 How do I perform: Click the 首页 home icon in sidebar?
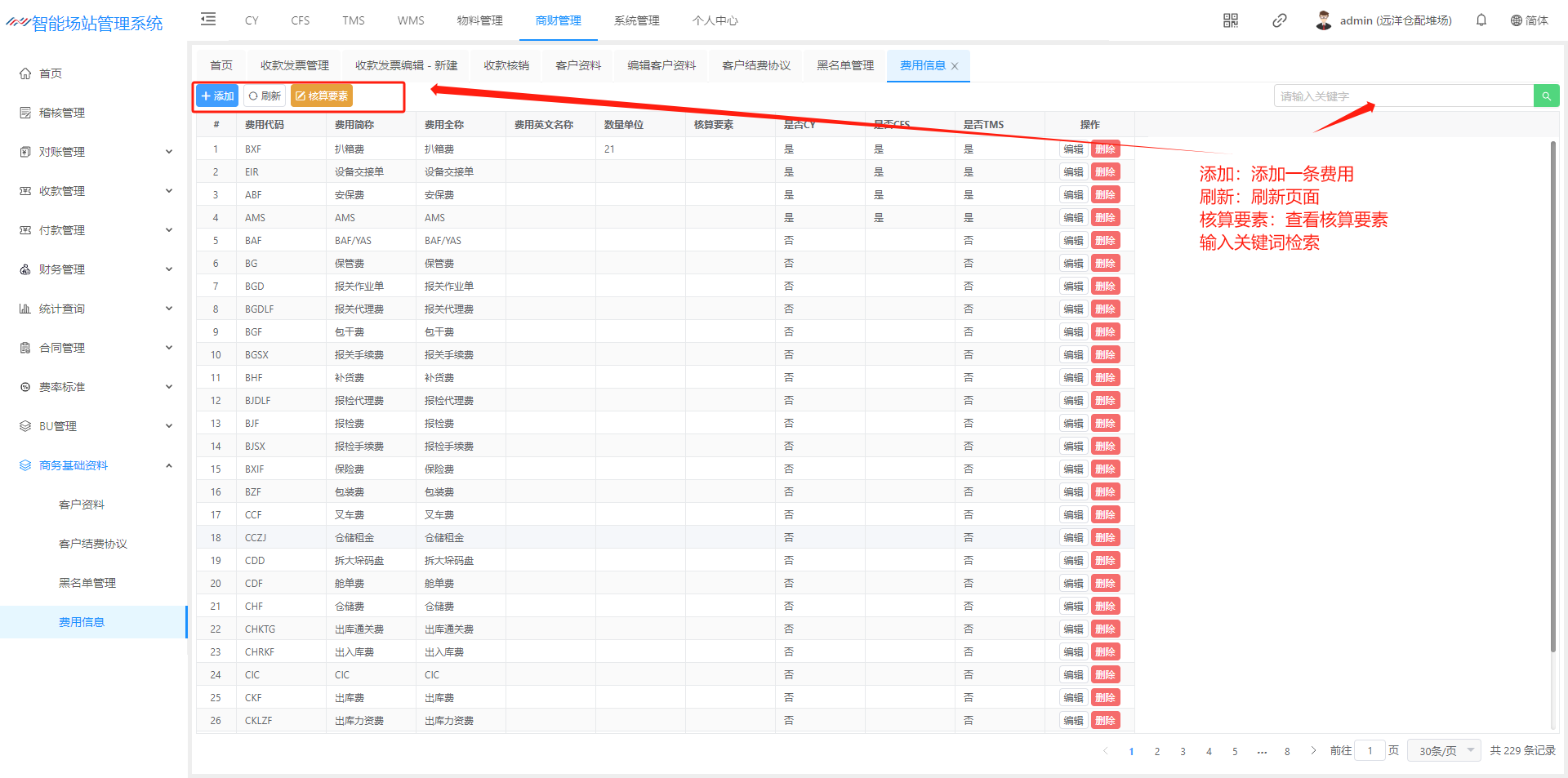pyautogui.click(x=25, y=73)
